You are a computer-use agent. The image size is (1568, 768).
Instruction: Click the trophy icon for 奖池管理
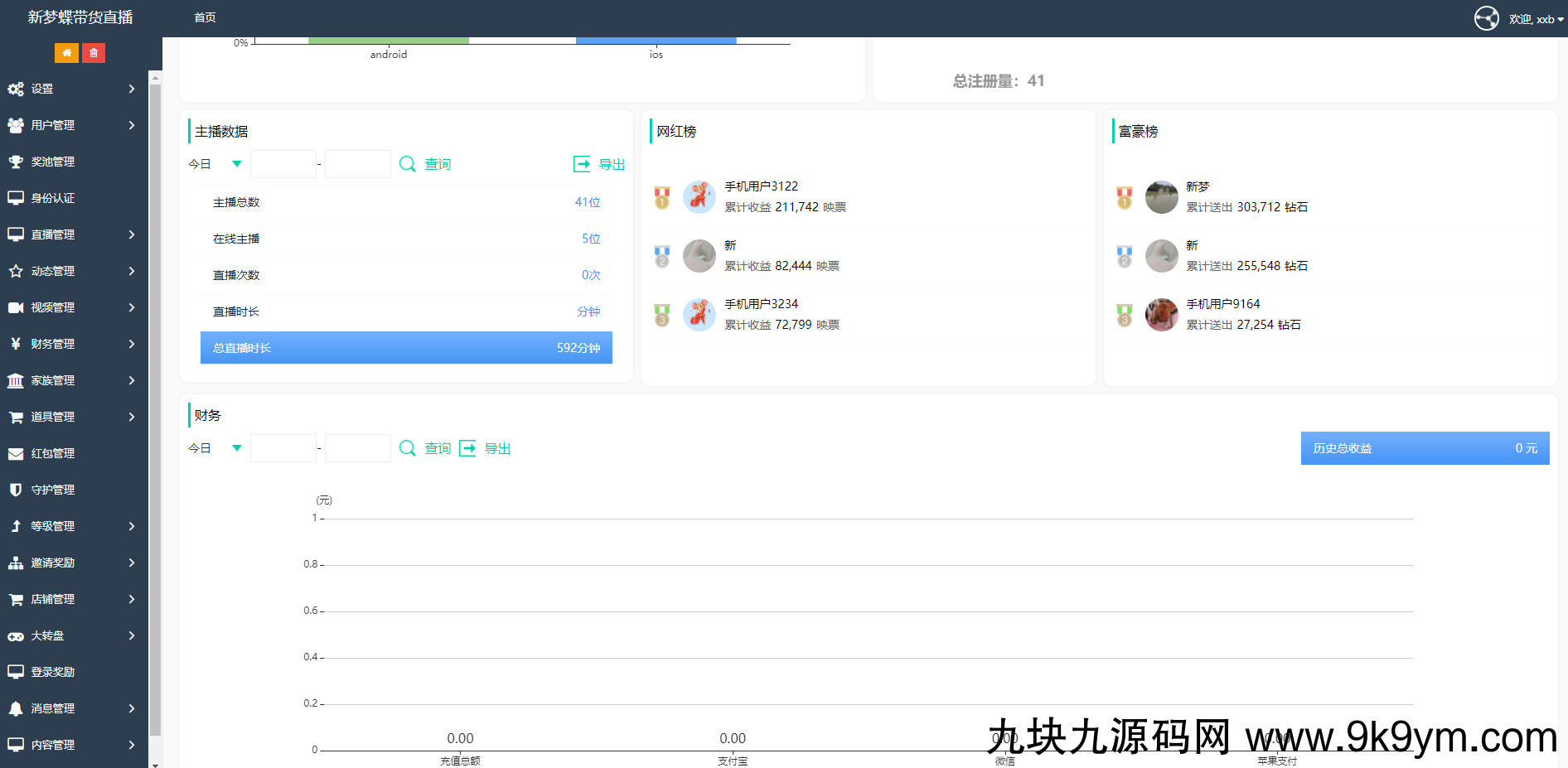click(x=16, y=162)
